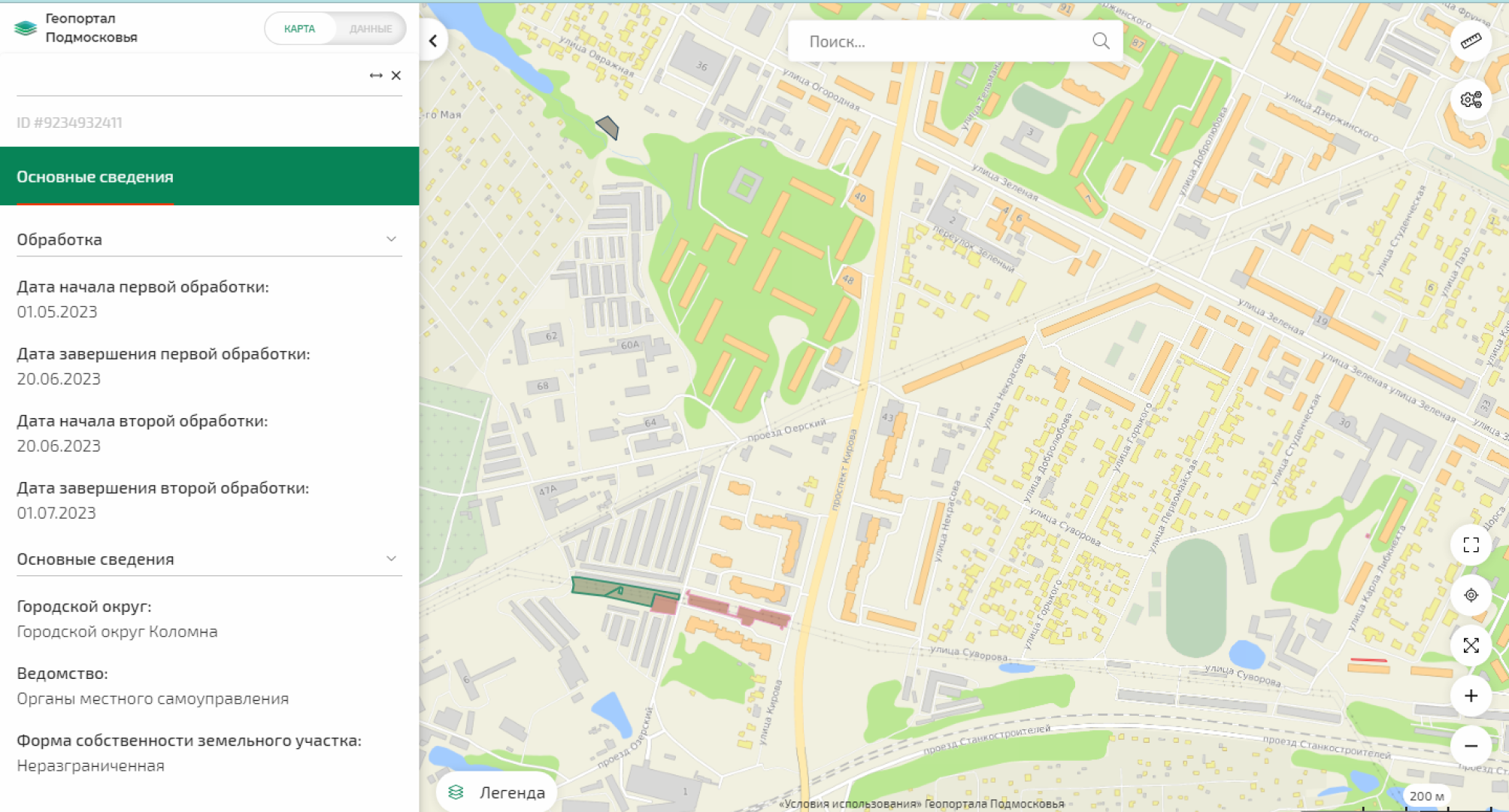Image resolution: width=1509 pixels, height=812 pixels.
Task: Open map settings gear icon
Action: click(1471, 99)
